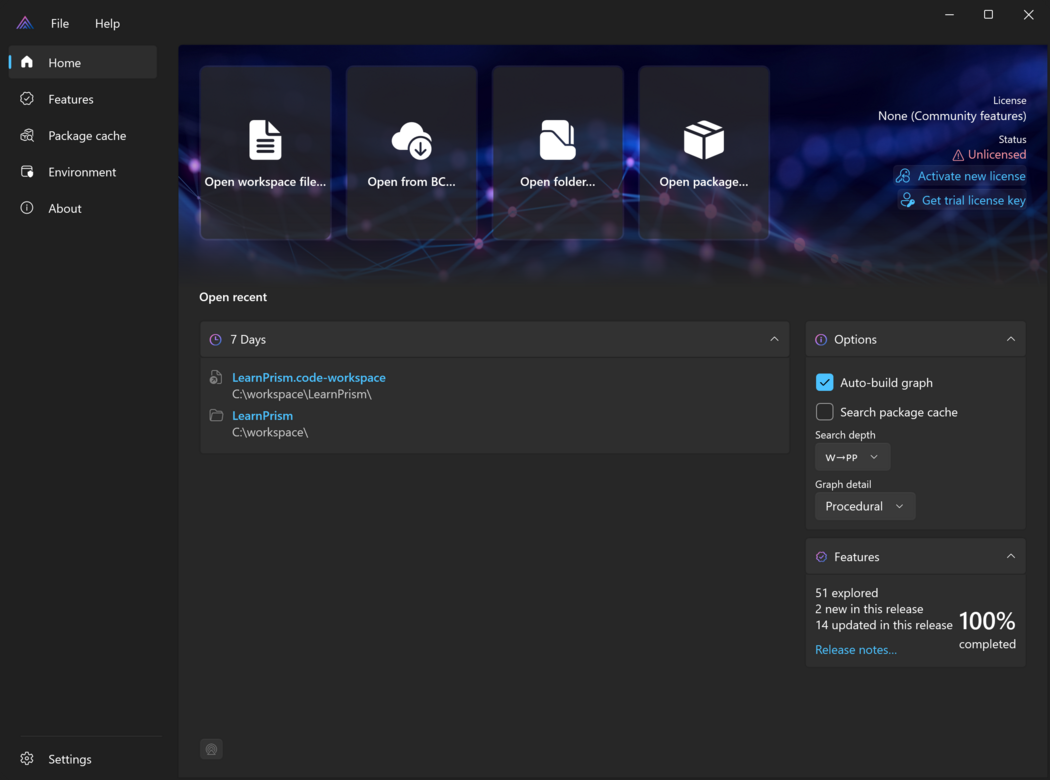Click the small round icon button at bottom
The image size is (1050, 780).
coord(211,749)
